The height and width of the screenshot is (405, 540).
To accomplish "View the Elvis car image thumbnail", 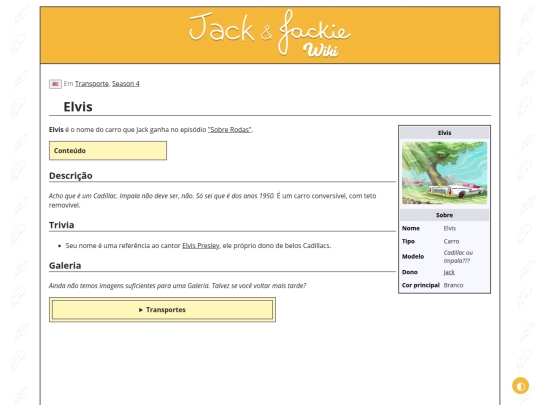I will pos(444,173).
